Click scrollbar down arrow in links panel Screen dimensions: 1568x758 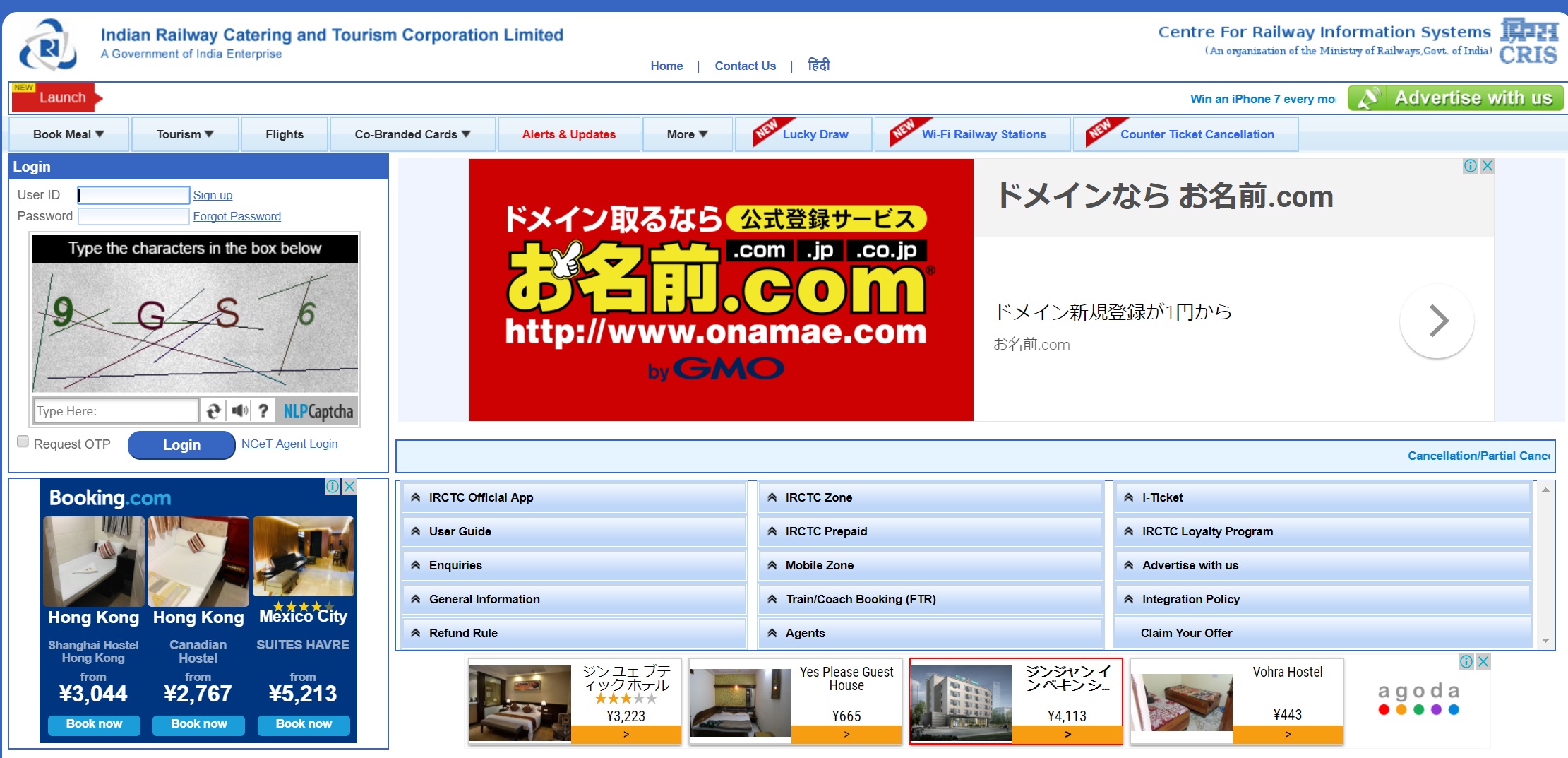tap(1545, 641)
